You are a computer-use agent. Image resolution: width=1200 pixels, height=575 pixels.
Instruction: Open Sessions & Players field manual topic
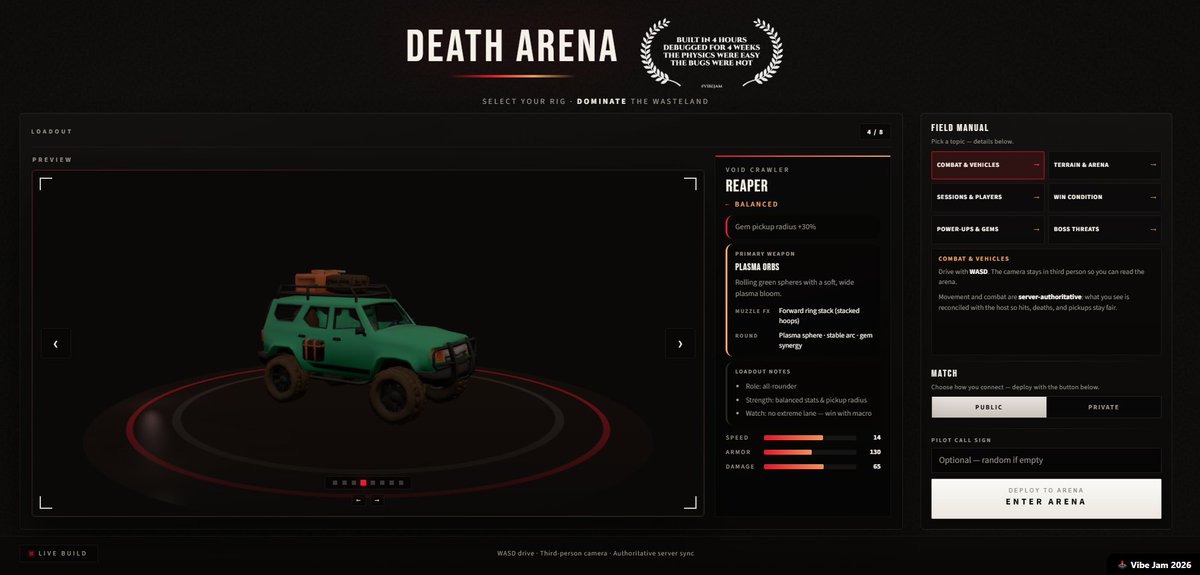tap(988, 197)
